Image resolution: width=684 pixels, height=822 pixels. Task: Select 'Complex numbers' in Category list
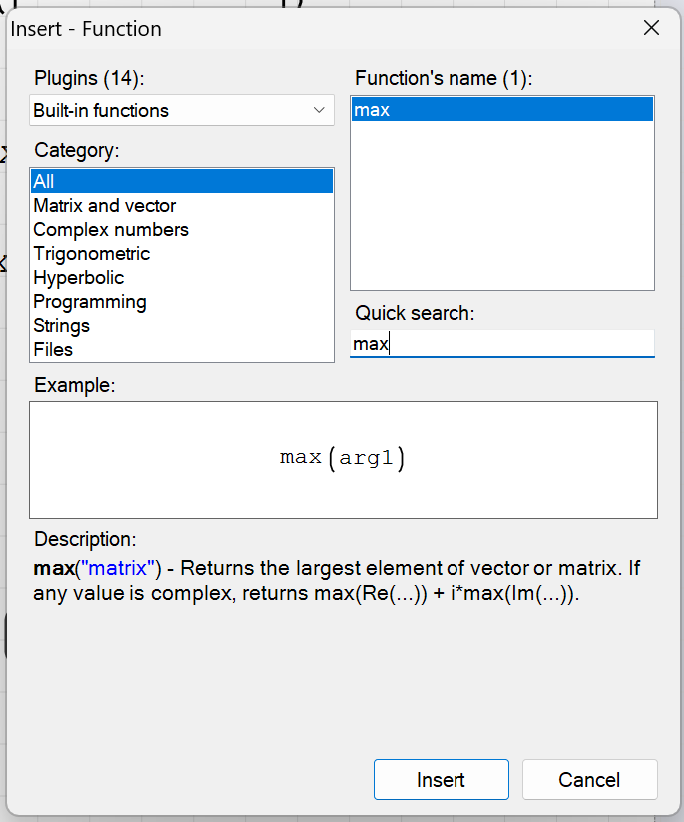(x=111, y=230)
